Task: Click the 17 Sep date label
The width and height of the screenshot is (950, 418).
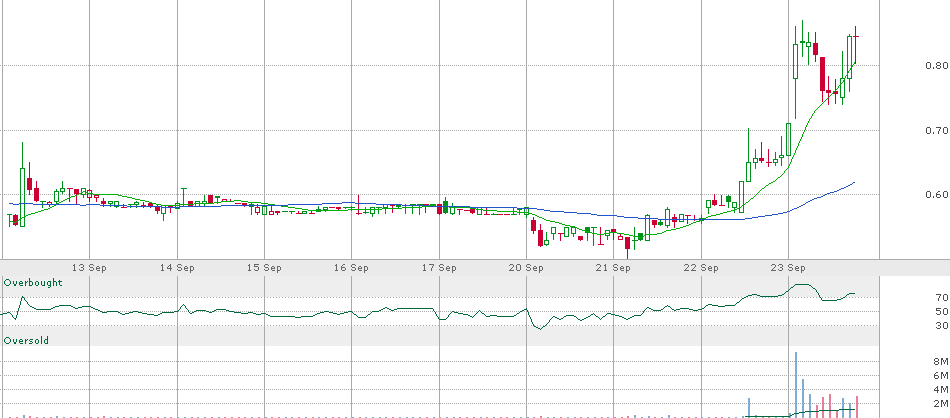Action: tap(439, 268)
